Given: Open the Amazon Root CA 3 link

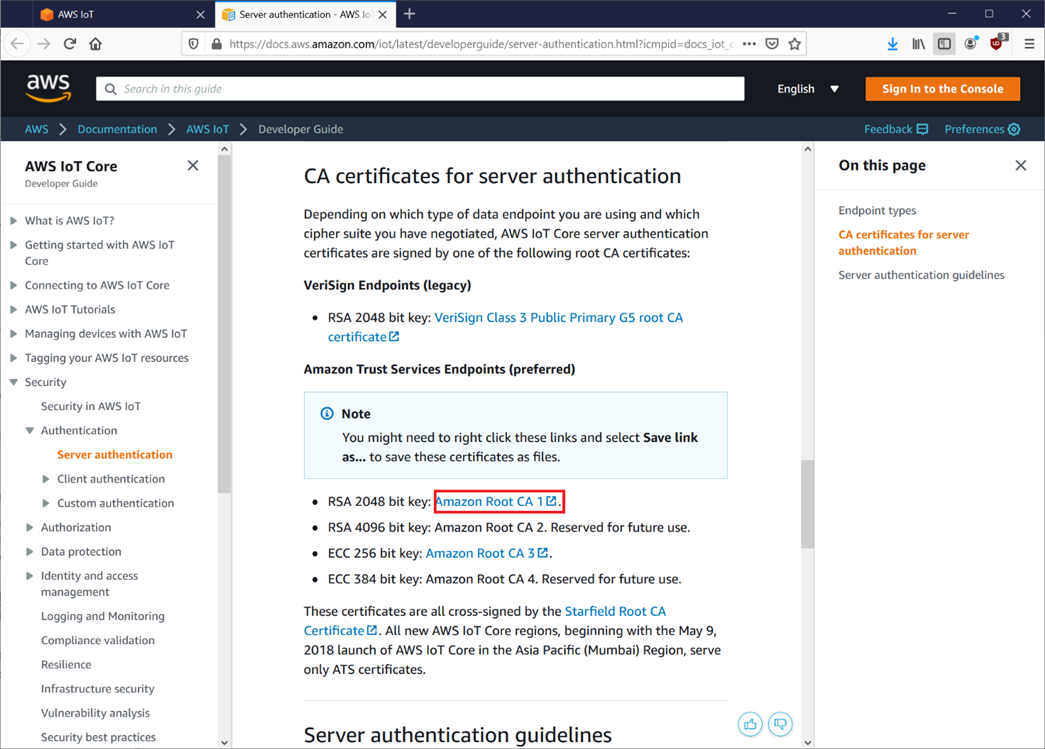Looking at the screenshot, I should 487,553.
